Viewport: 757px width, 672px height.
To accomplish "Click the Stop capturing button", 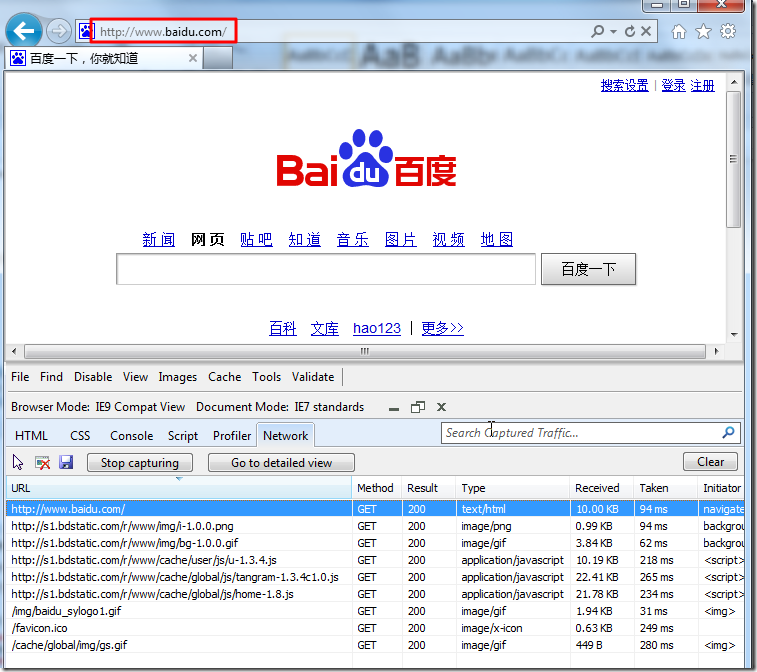I will pyautogui.click(x=140, y=462).
